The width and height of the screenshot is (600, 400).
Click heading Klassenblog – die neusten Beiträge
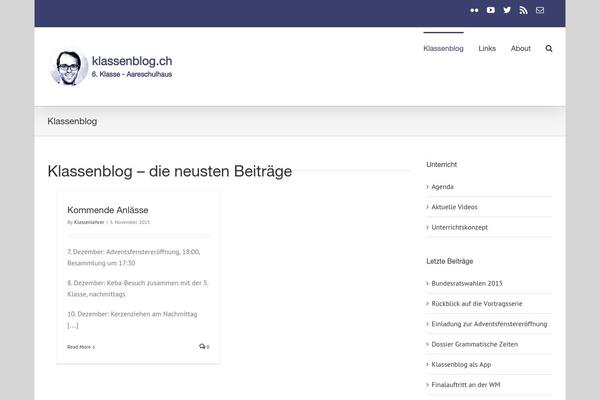click(170, 171)
